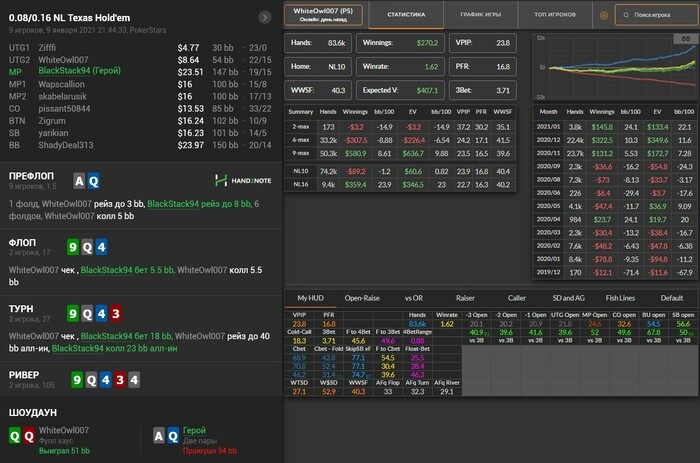Click the magnifier icon in player search
The image size is (700, 463).
tap(626, 15)
